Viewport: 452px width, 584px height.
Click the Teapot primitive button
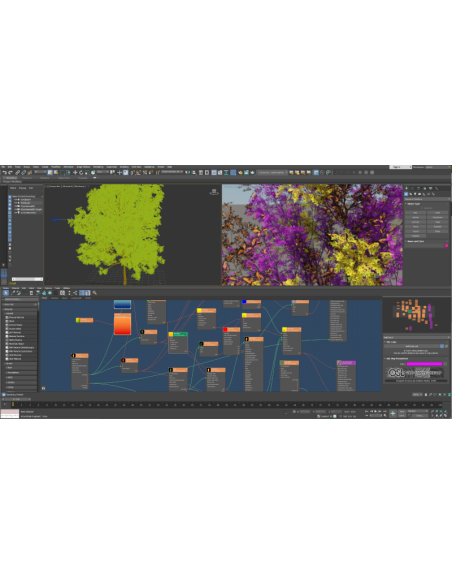coord(416,231)
